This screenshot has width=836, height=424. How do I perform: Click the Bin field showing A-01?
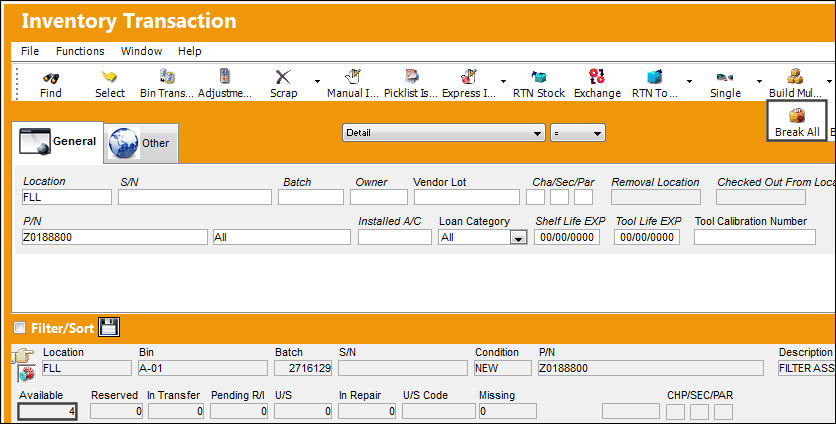pos(203,368)
